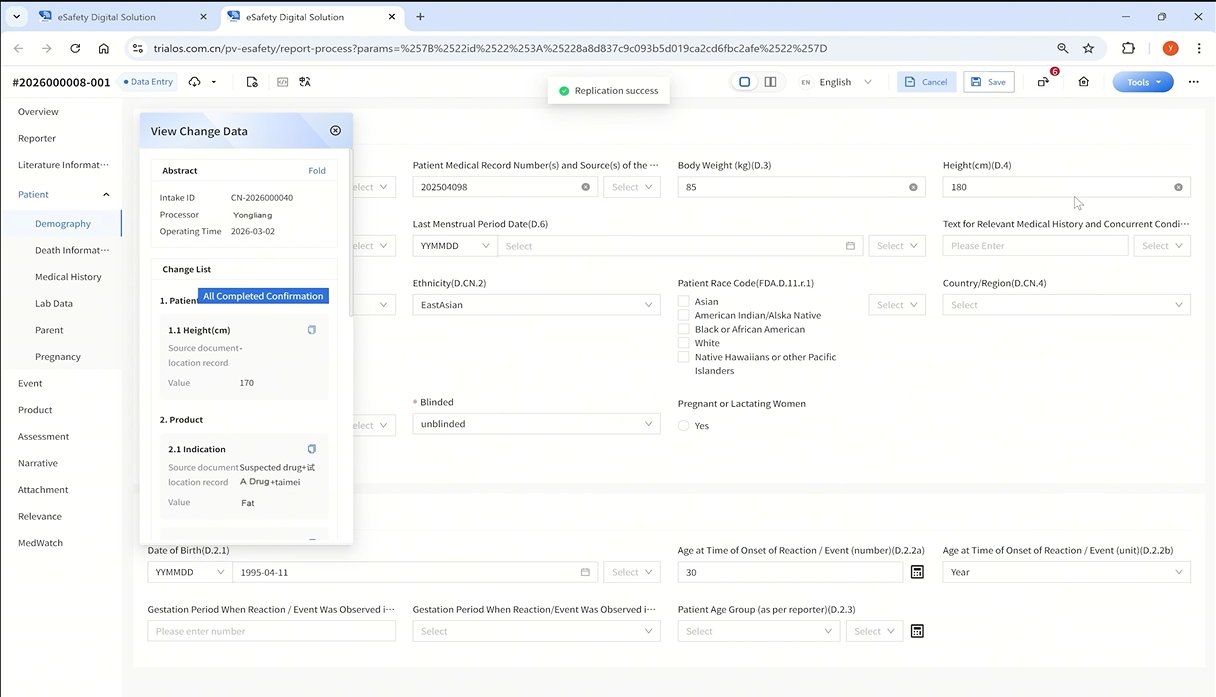This screenshot has height=697, width=1216.
Task: Go to home via the house icon
Action: pyautogui.click(x=1083, y=82)
